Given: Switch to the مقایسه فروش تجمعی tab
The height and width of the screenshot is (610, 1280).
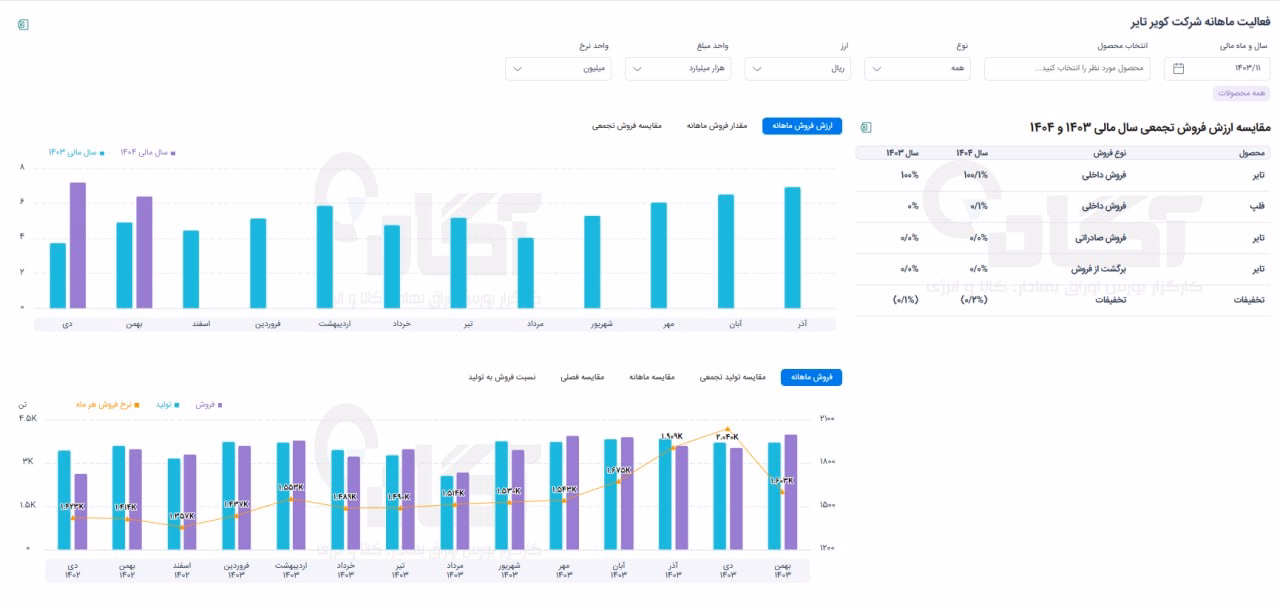Looking at the screenshot, I should click(x=628, y=126).
